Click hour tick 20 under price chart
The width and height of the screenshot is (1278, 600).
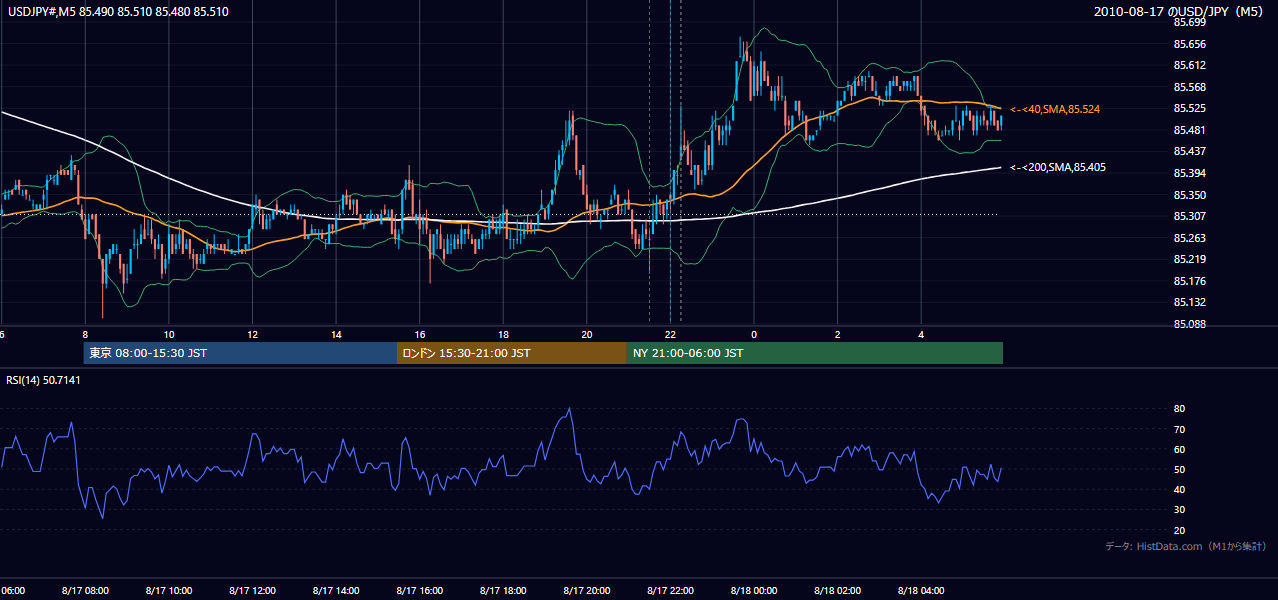[587, 335]
